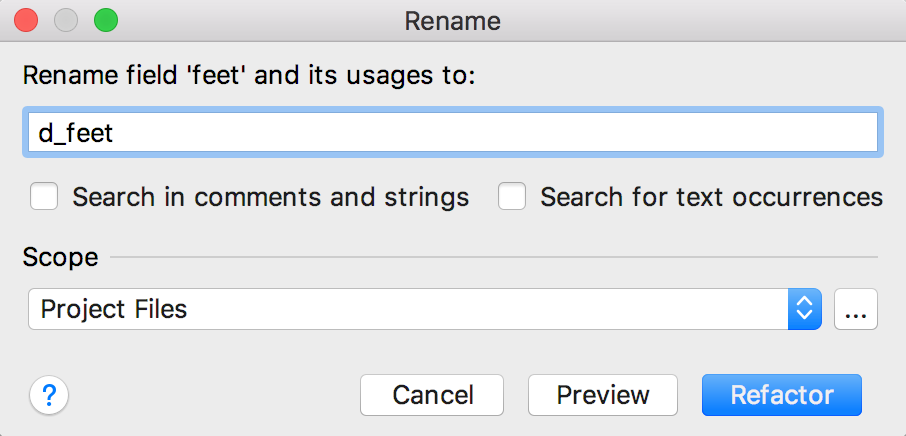The height and width of the screenshot is (436, 906).
Task: Click the blue scope dropdown arrows
Action: pos(805,309)
